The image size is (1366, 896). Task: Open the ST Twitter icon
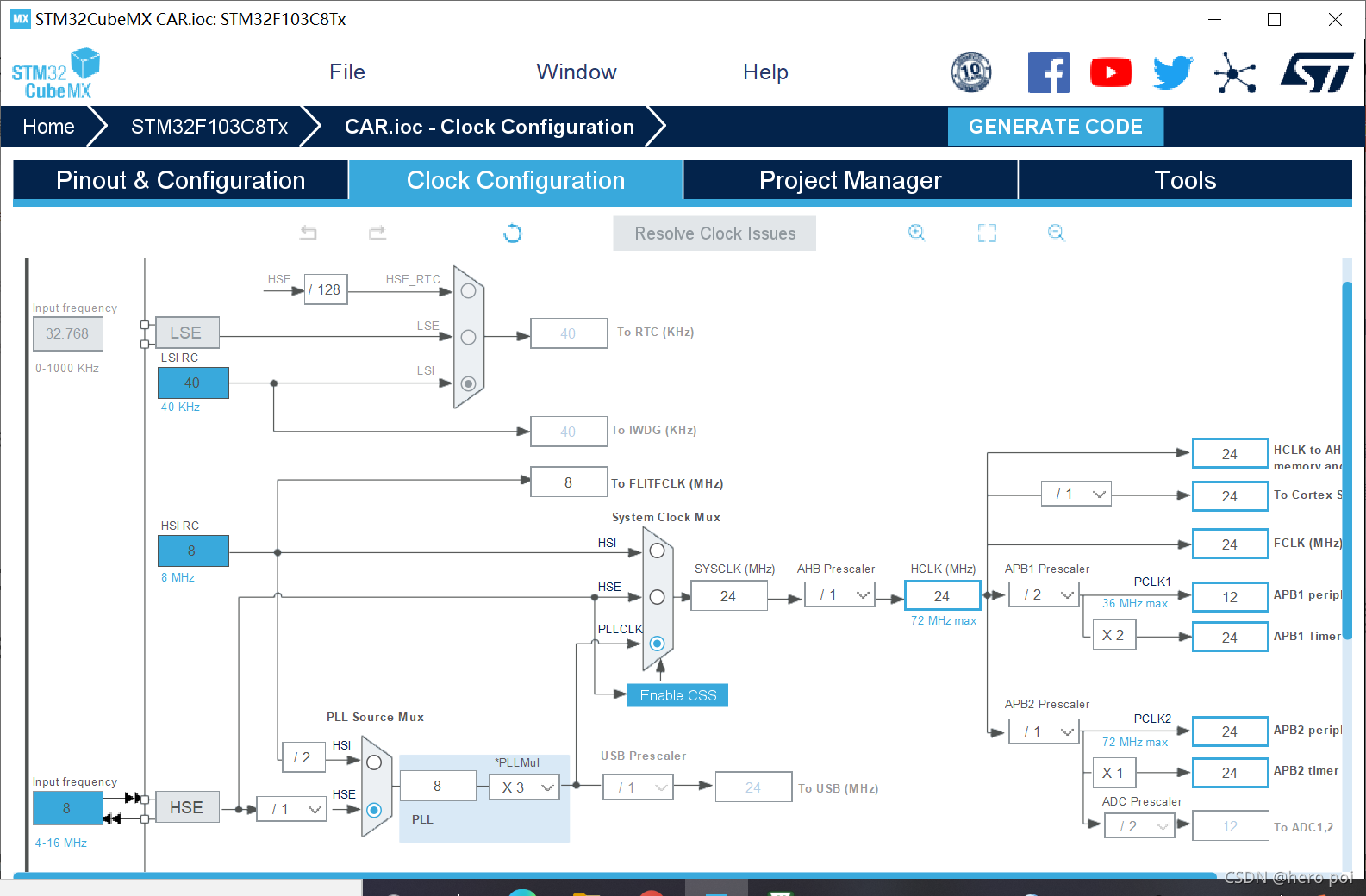pos(1173,72)
